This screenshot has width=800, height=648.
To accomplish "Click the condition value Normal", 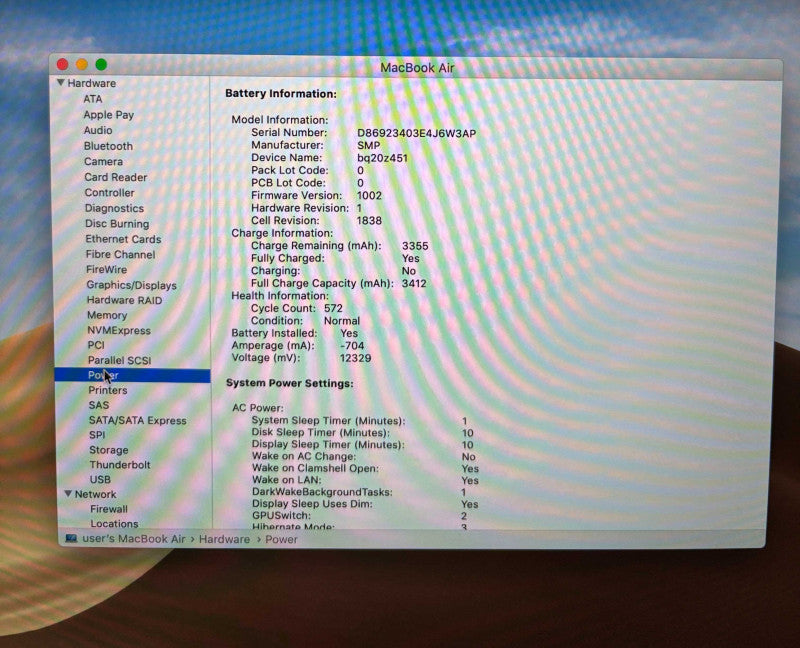I will tap(342, 321).
